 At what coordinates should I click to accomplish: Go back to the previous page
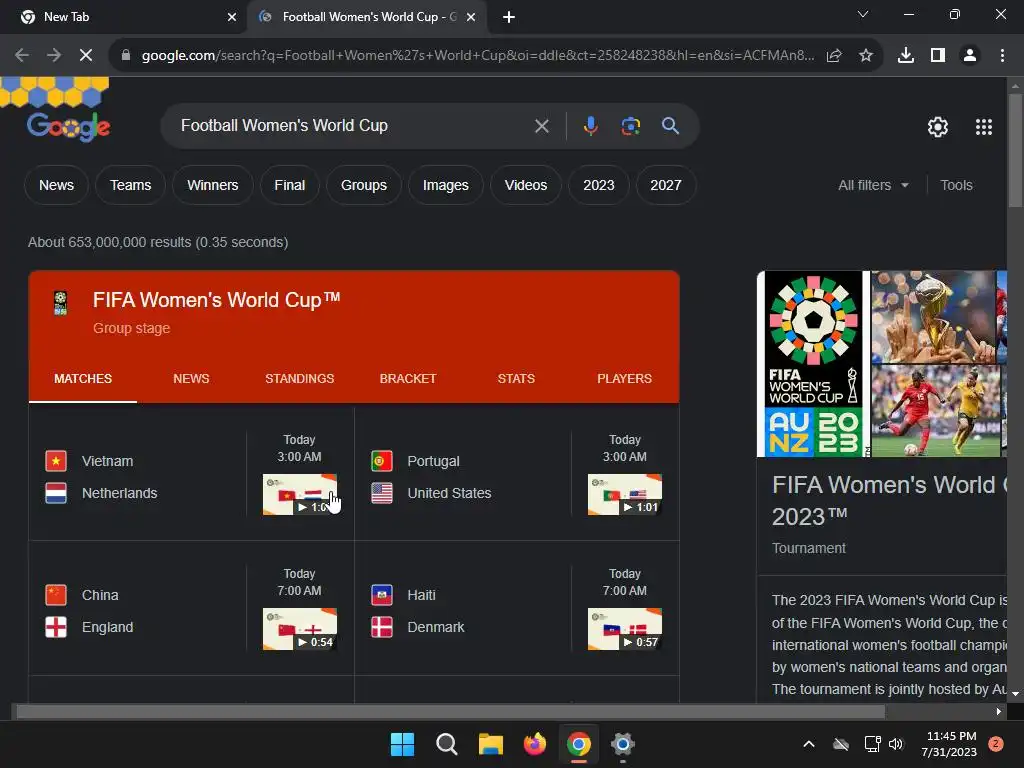(x=22, y=56)
